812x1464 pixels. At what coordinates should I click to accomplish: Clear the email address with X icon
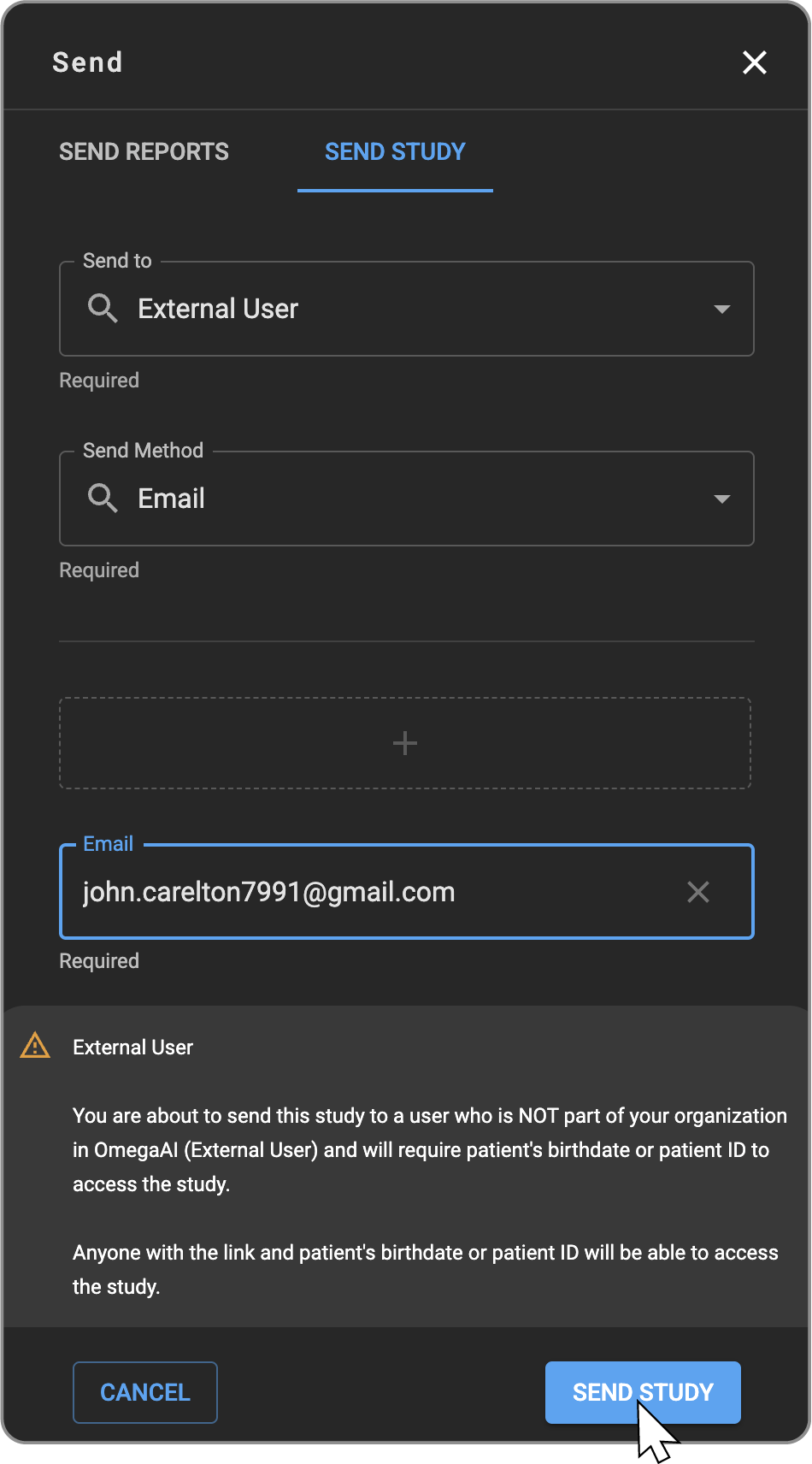tap(698, 892)
